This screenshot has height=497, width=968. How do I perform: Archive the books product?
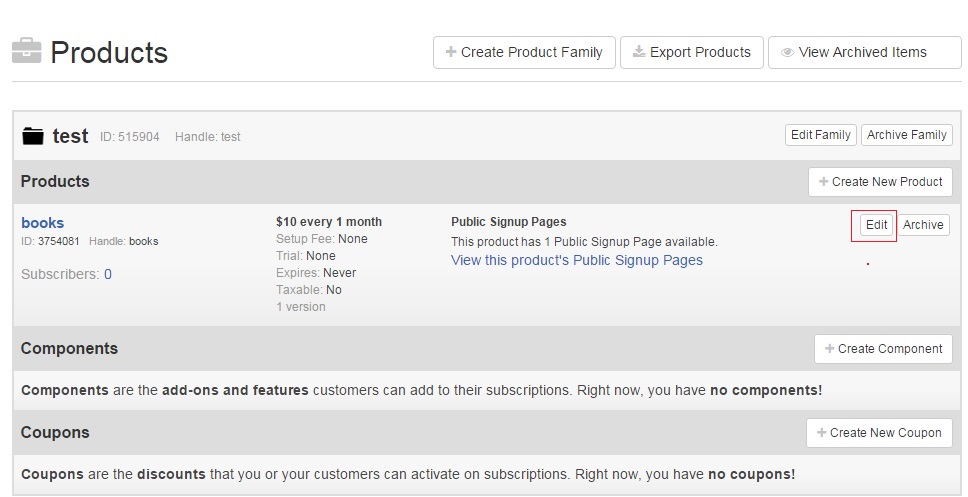[923, 225]
